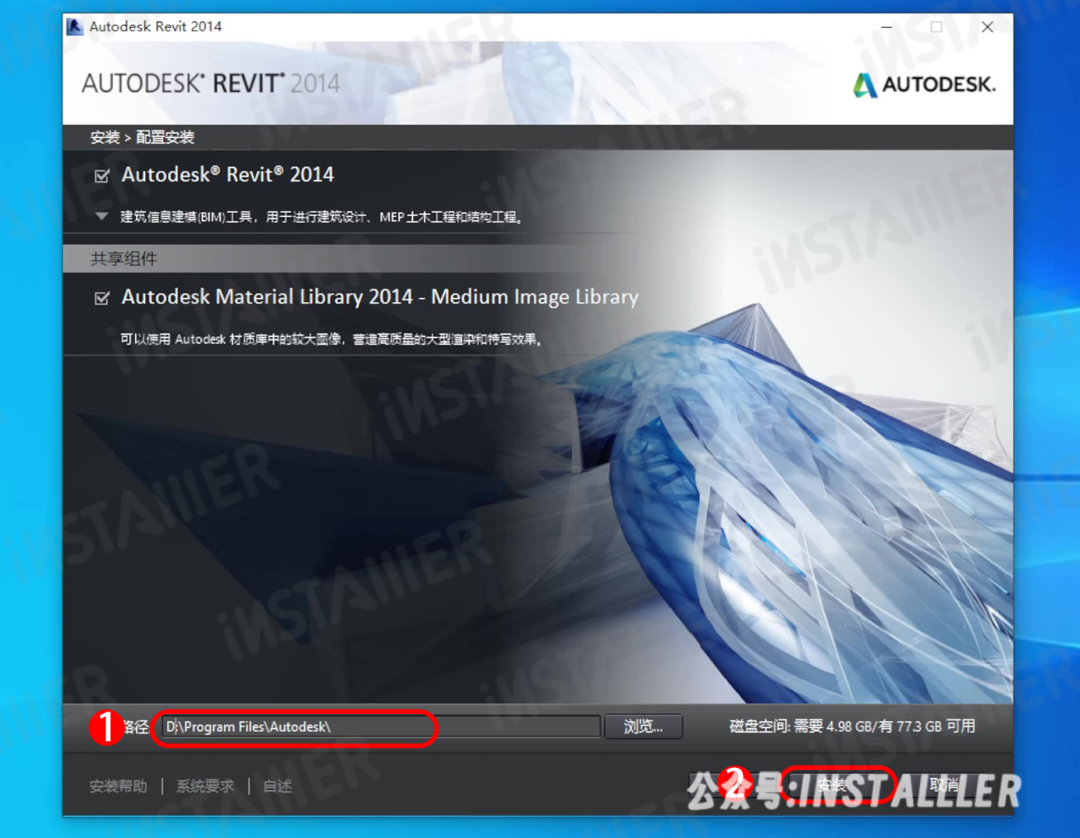Expand Revit 2014 configuration triangle
Viewport: 1080px width, 838px height.
102,216
